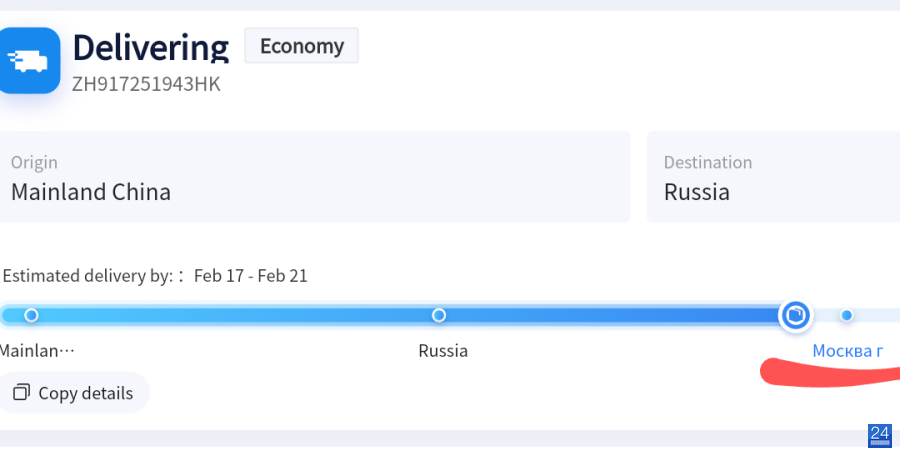Click the Destination info card
The height and width of the screenshot is (456, 900).
pos(774,176)
